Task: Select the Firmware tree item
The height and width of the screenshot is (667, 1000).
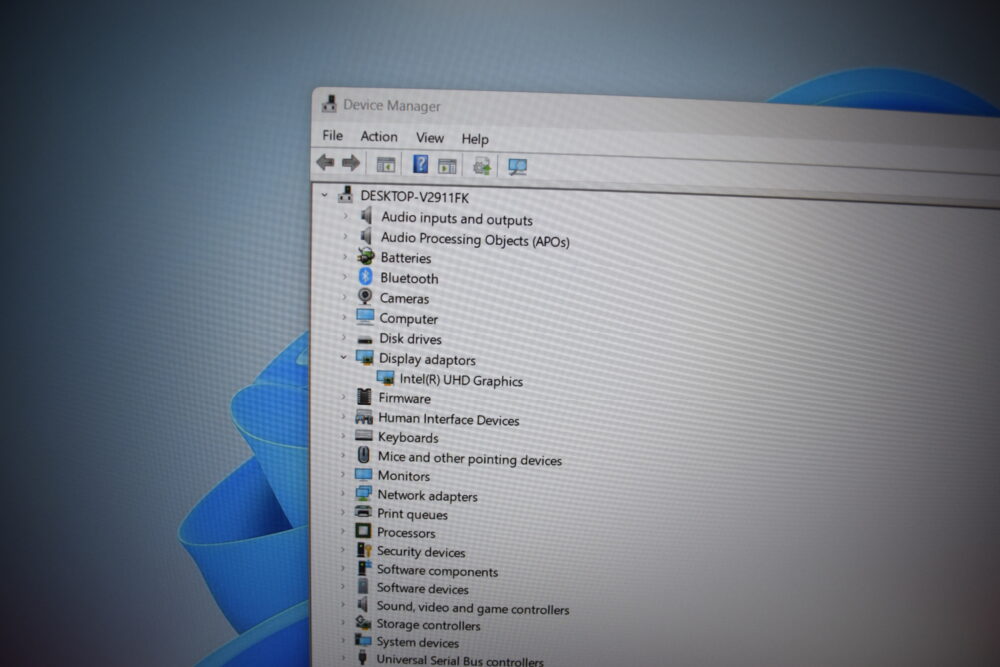Action: tap(404, 399)
